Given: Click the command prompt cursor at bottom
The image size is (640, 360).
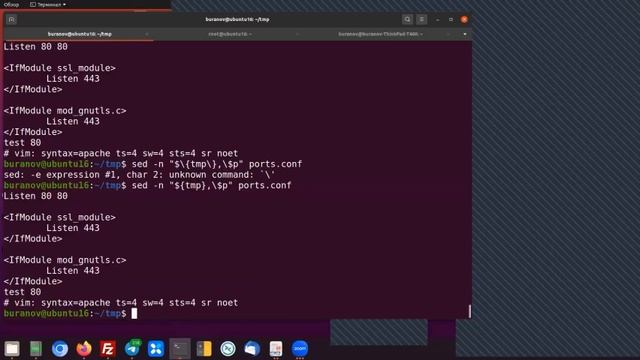Looking at the screenshot, I should [134, 313].
